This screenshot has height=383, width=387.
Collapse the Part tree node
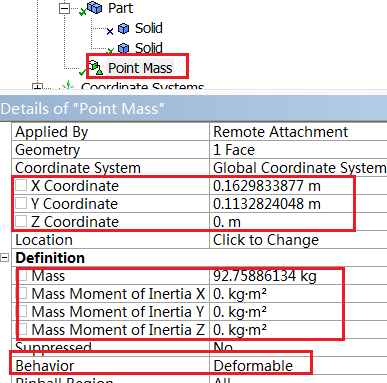pyautogui.click(x=64, y=8)
